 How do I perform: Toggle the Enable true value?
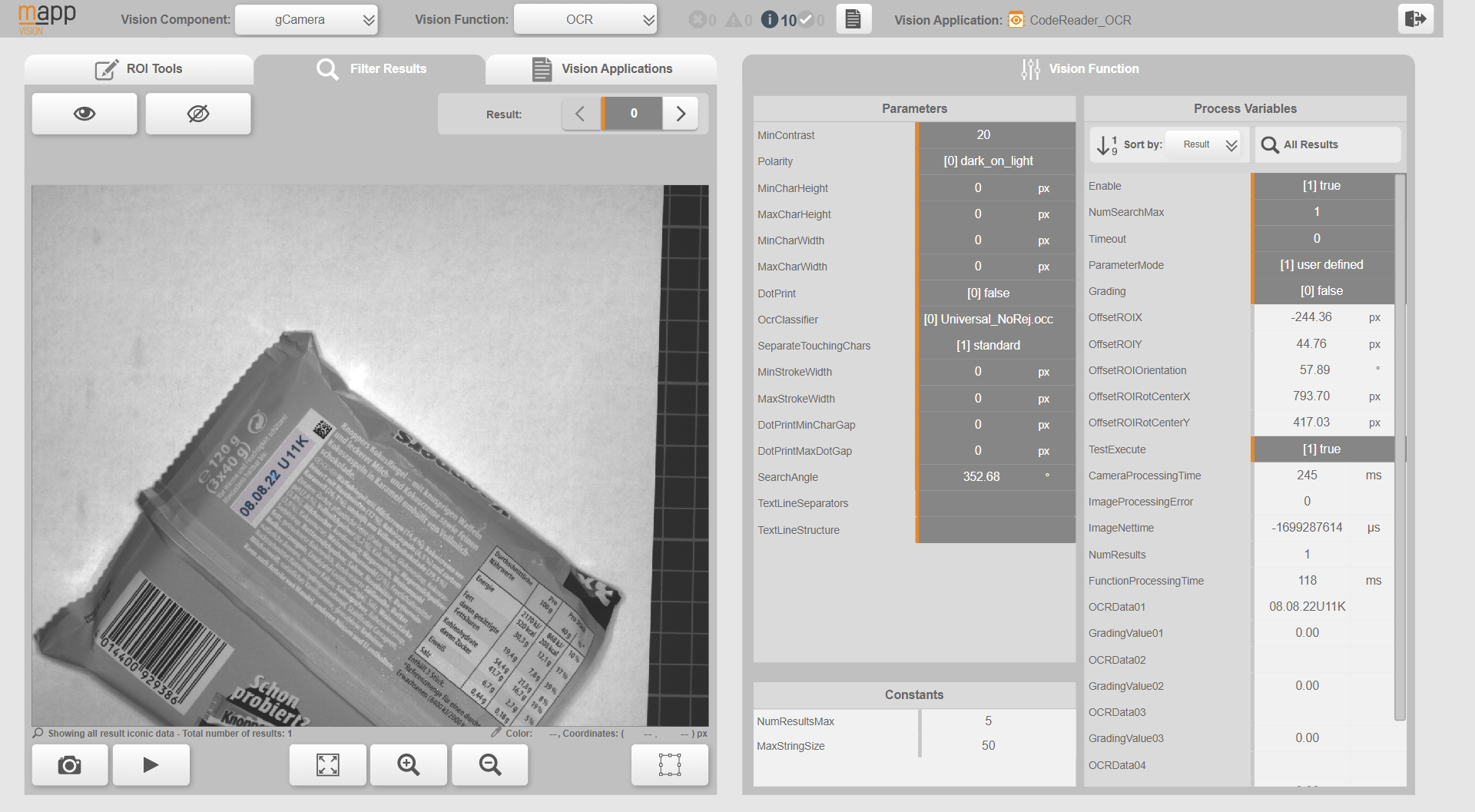point(1322,186)
